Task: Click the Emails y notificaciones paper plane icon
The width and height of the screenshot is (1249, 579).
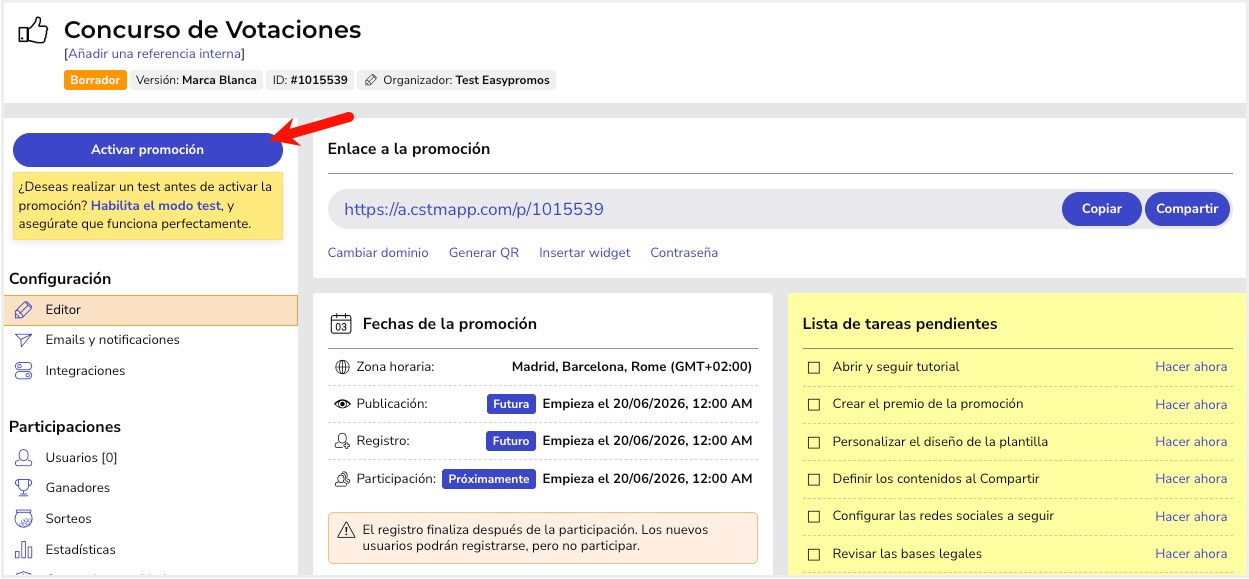Action: 24,340
